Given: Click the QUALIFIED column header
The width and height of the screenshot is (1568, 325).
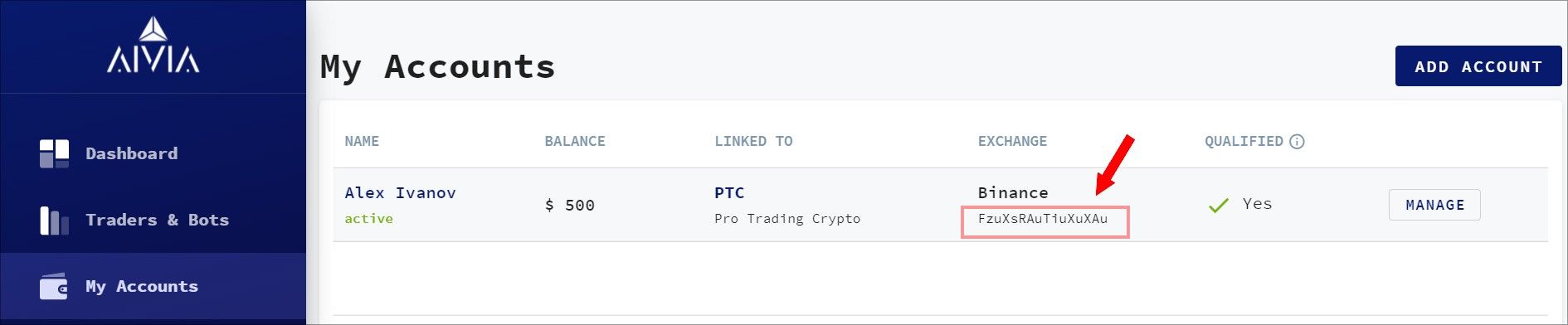Looking at the screenshot, I should pyautogui.click(x=1244, y=142).
